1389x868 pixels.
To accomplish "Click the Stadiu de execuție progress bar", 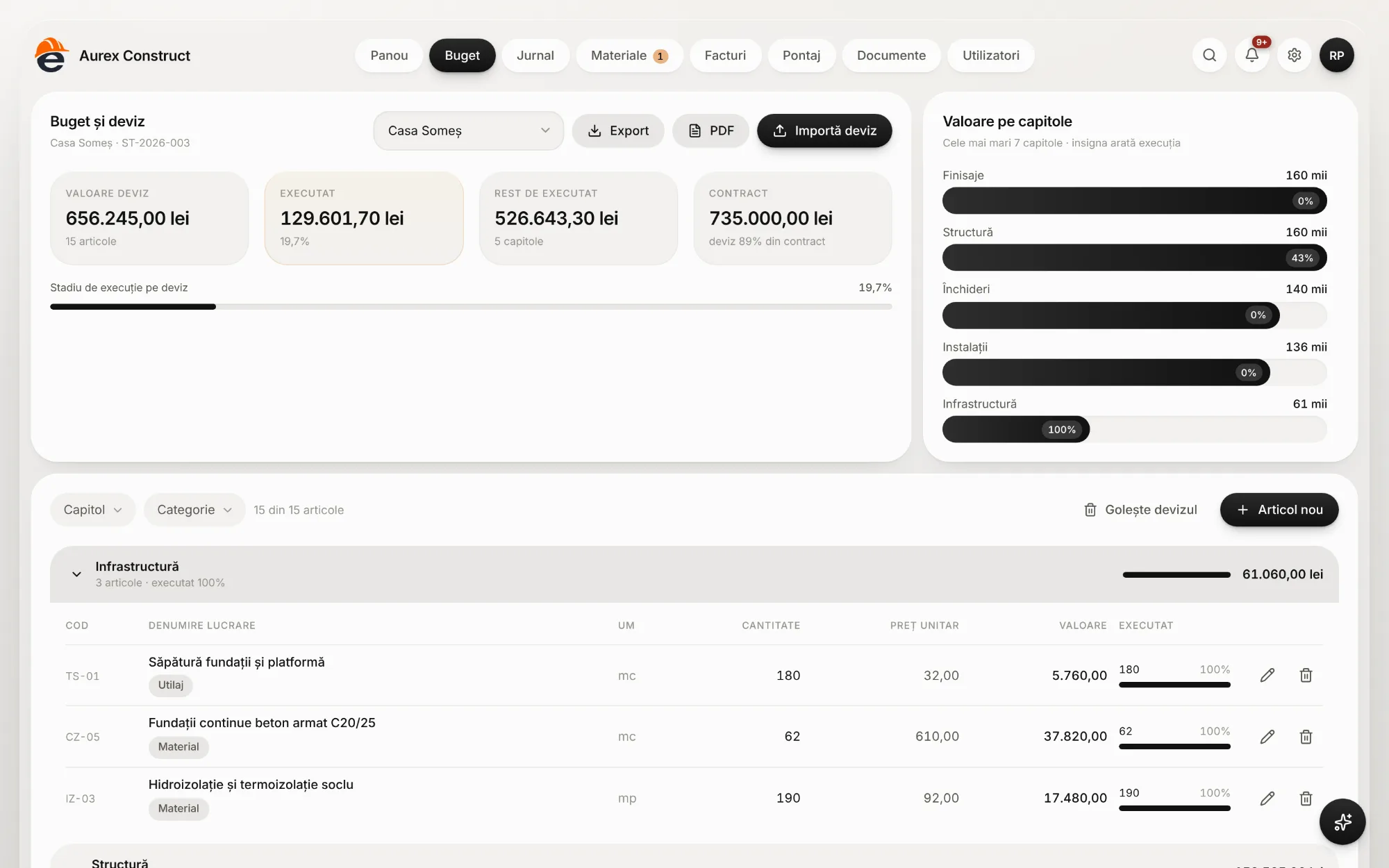I will pos(471,306).
